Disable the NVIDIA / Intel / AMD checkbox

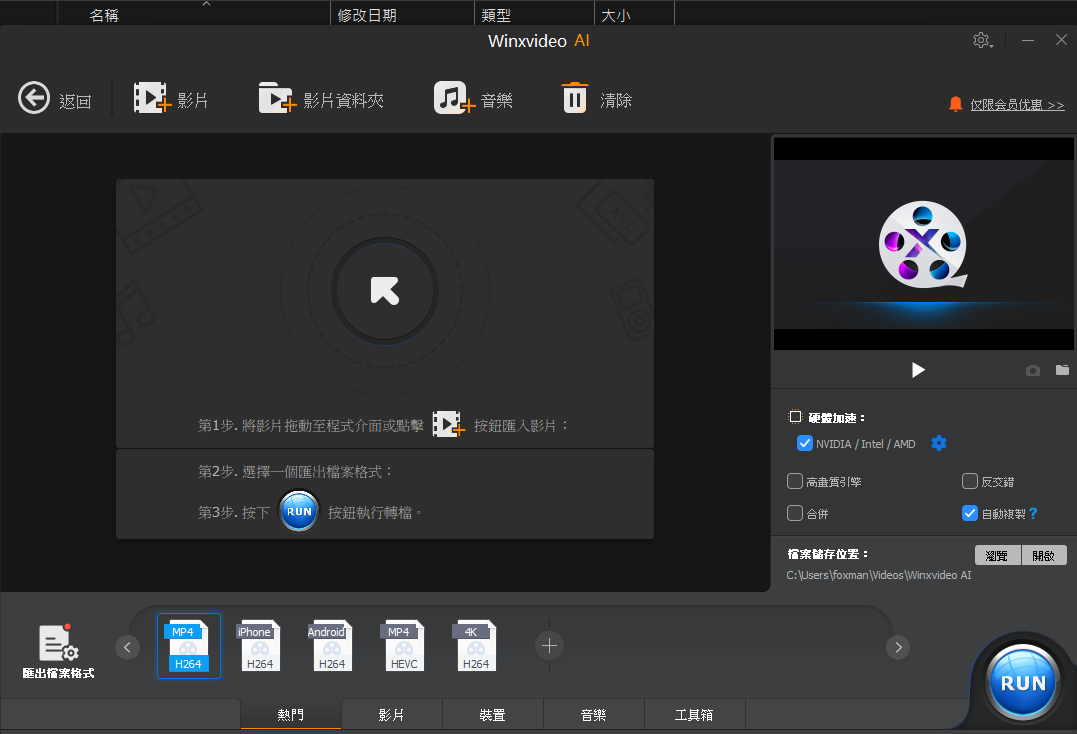(x=804, y=444)
